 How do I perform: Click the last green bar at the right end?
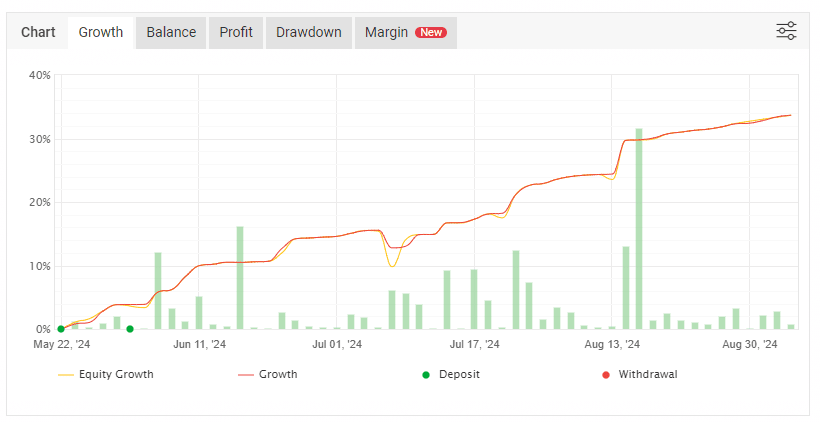[x=791, y=326]
